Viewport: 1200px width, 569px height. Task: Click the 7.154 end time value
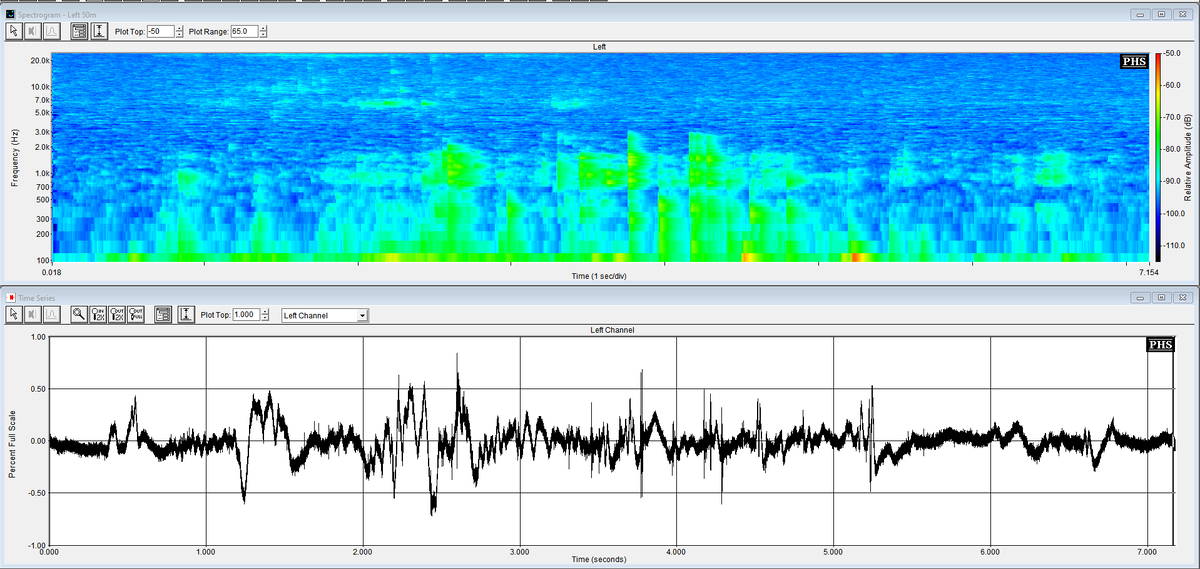pyautogui.click(x=1148, y=271)
